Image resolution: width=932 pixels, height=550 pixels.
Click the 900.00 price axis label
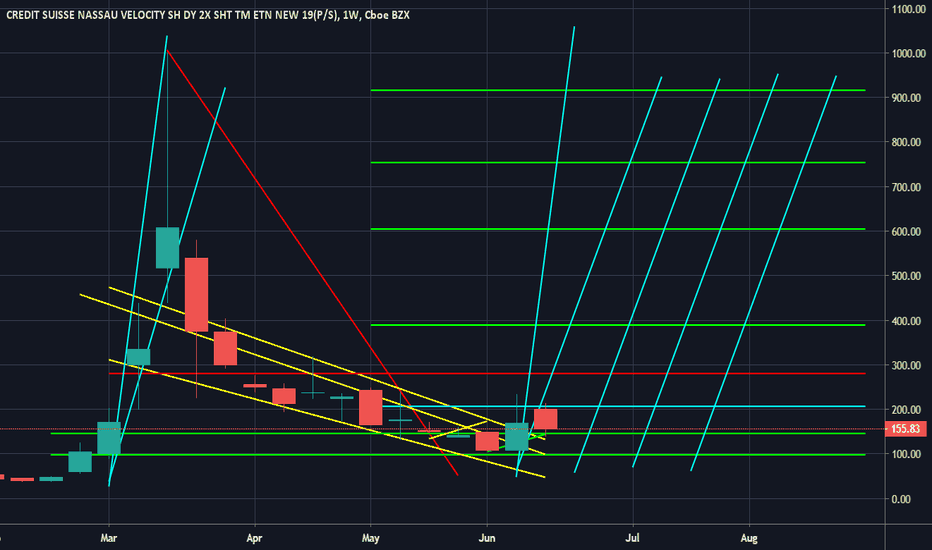[908, 98]
